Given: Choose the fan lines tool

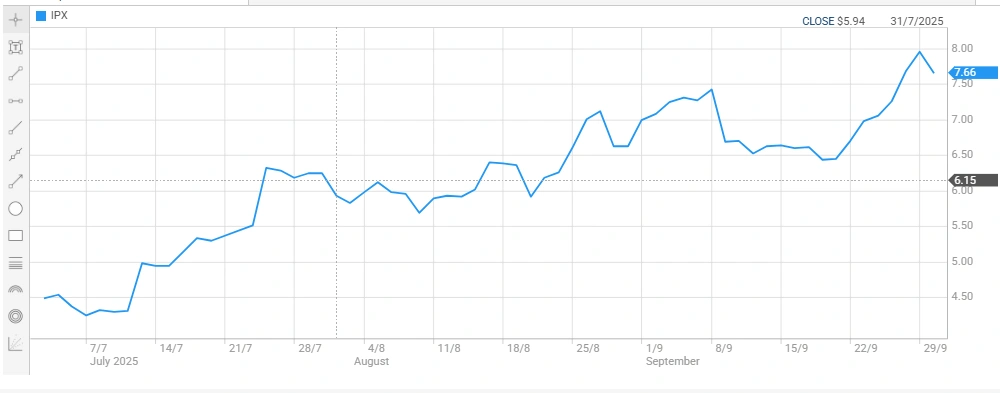Looking at the screenshot, I should pyautogui.click(x=15, y=343).
